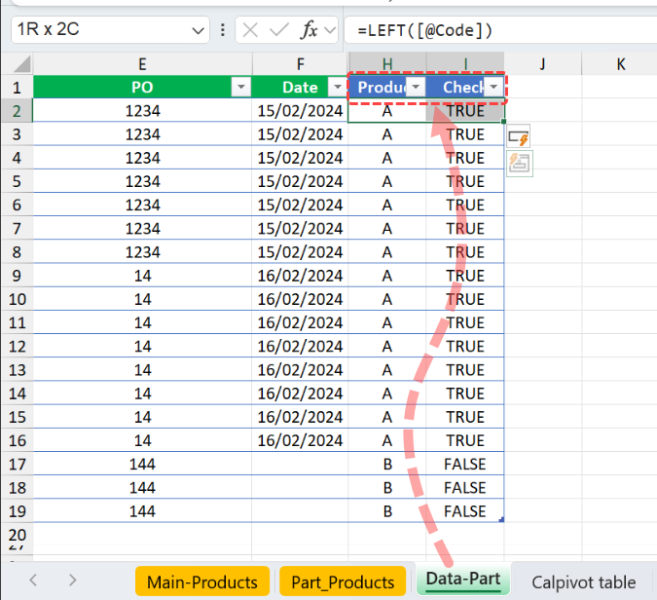Open the AutoCorrect Options lightning icon

coord(518,137)
